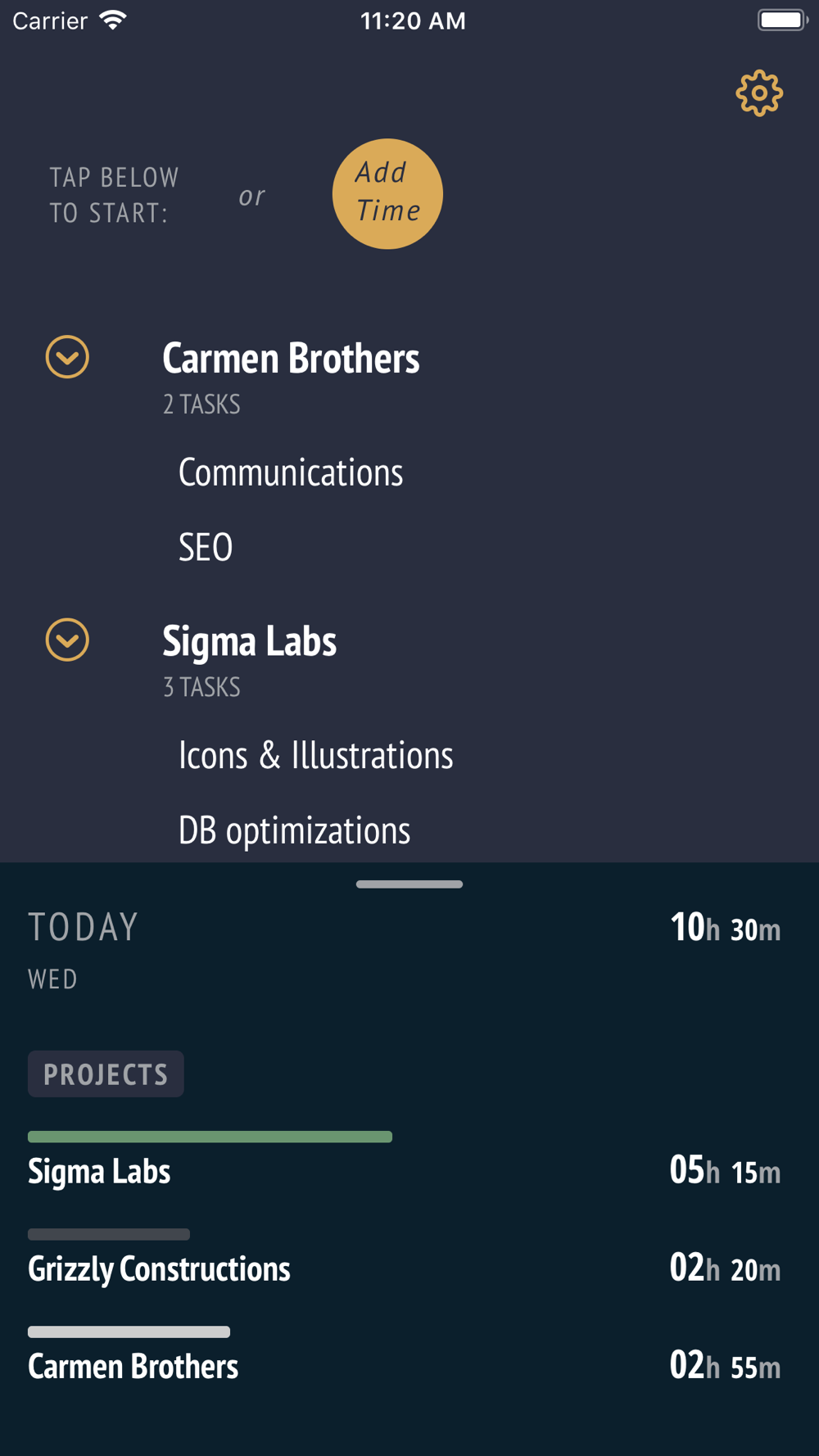Tap the battery icon in status bar
The height and width of the screenshot is (1456, 819).
(782, 20)
